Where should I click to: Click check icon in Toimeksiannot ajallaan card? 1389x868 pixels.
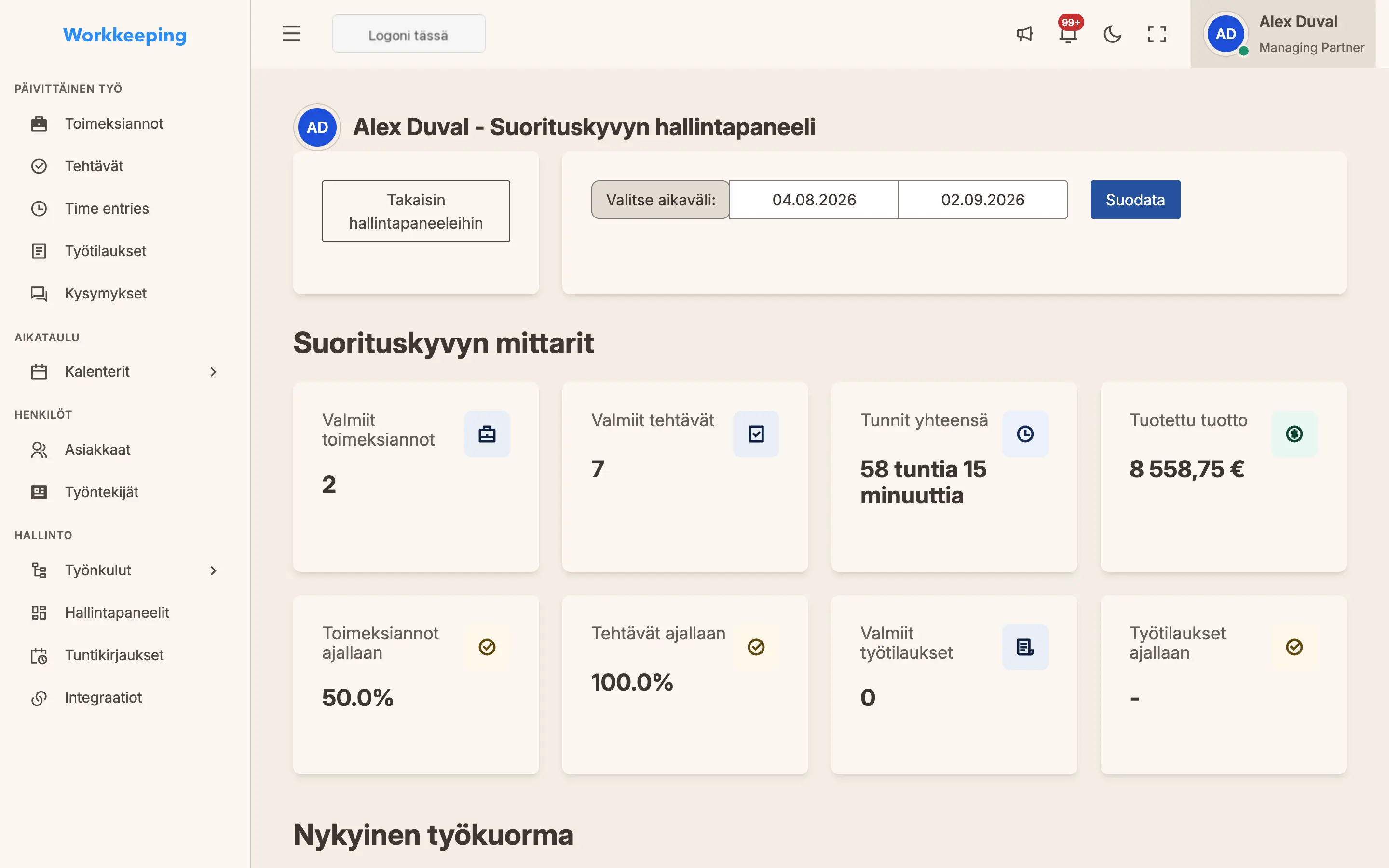click(487, 647)
